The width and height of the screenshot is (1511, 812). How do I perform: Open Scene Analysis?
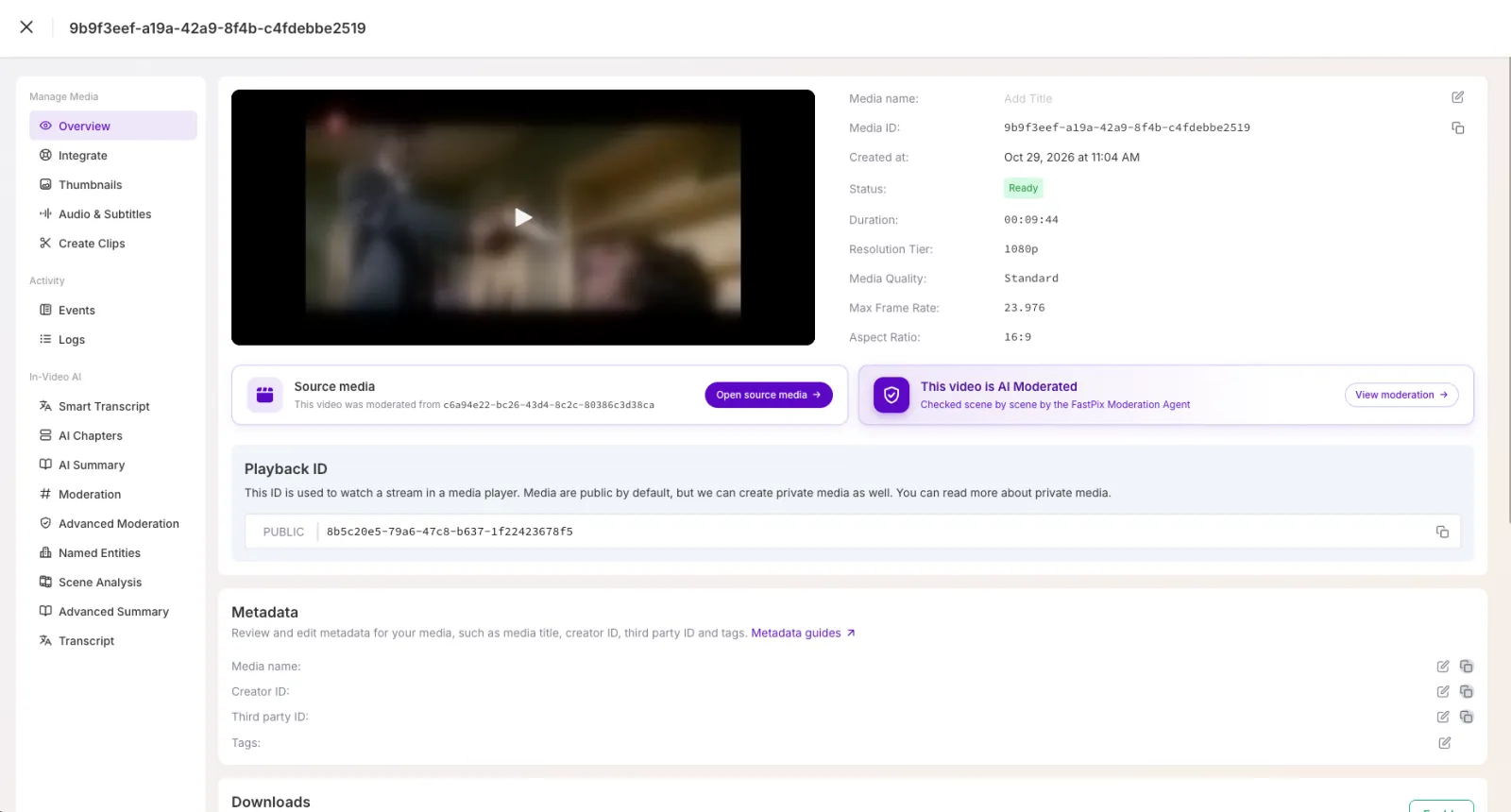click(x=113, y=582)
